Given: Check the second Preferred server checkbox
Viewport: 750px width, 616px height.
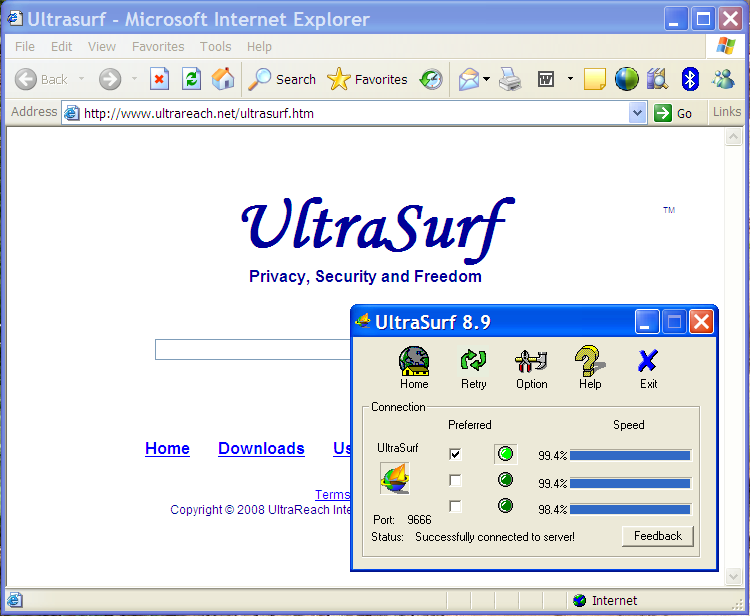Looking at the screenshot, I should [455, 480].
